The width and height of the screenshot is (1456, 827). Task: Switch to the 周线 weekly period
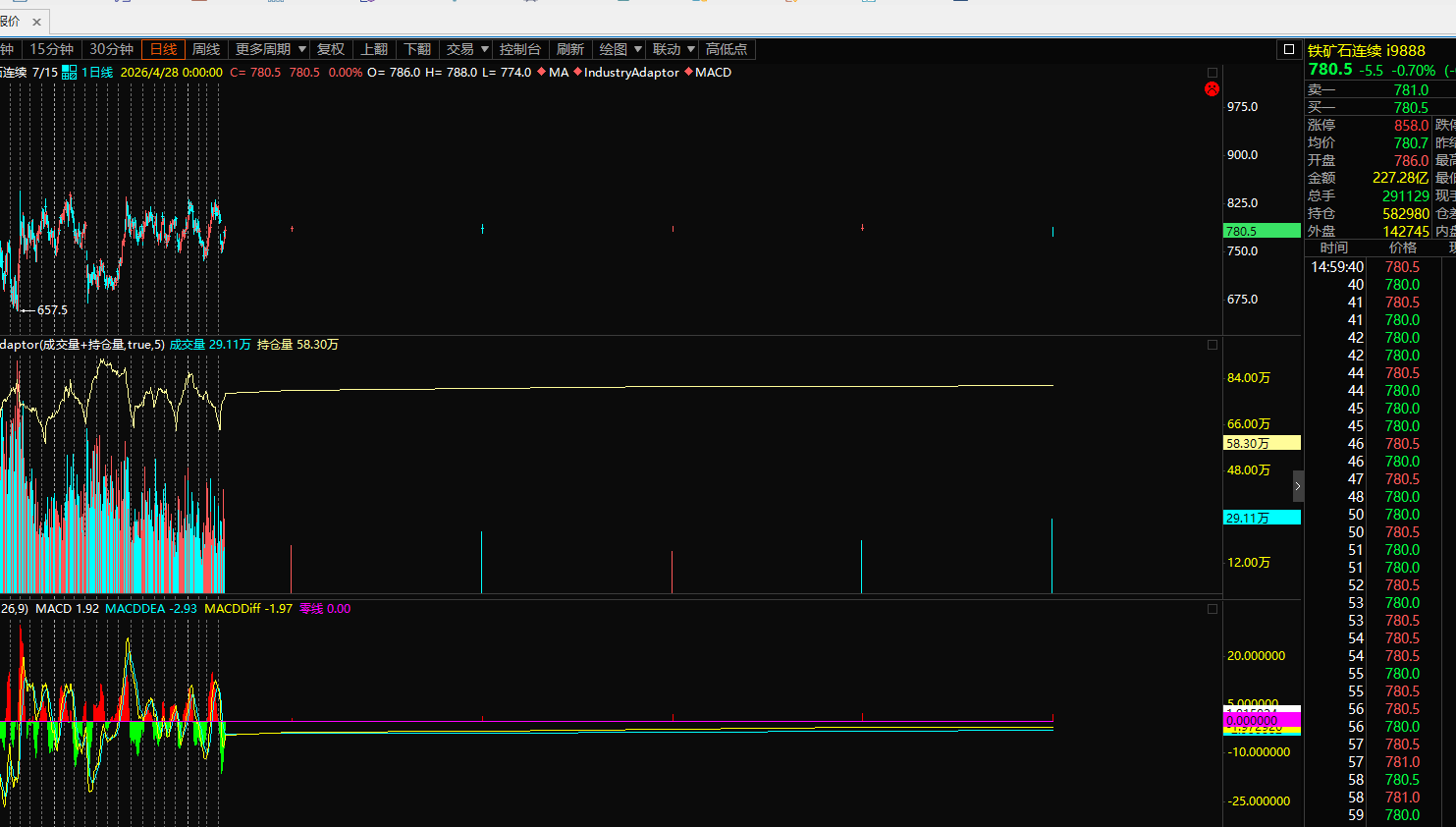[206, 49]
